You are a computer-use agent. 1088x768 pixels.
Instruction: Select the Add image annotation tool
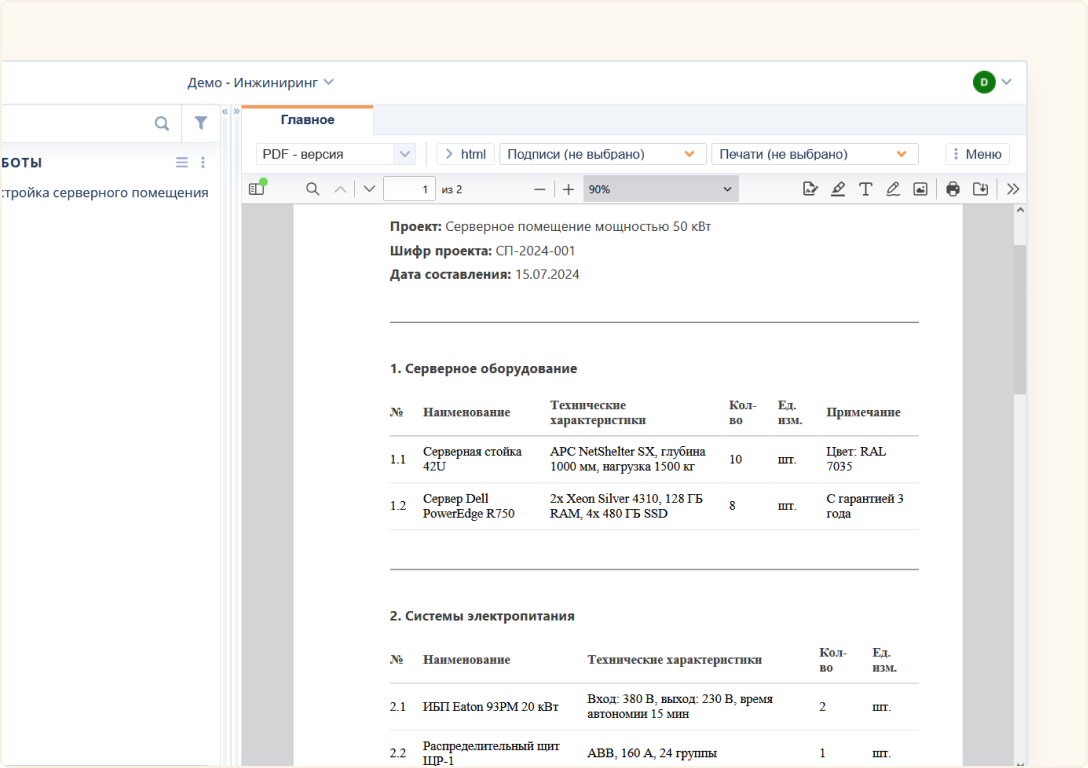(920, 188)
